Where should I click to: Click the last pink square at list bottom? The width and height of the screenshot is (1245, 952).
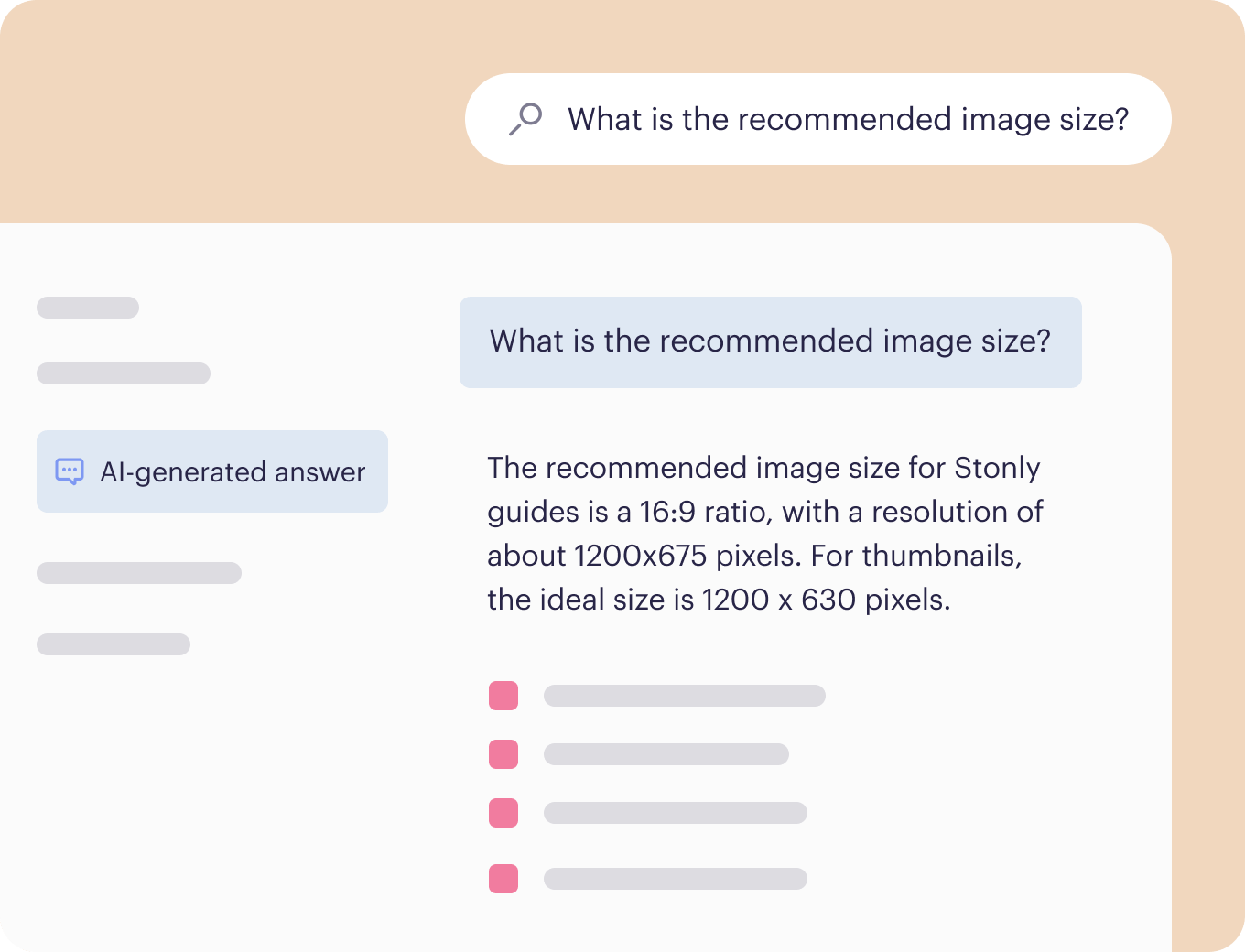coord(503,879)
